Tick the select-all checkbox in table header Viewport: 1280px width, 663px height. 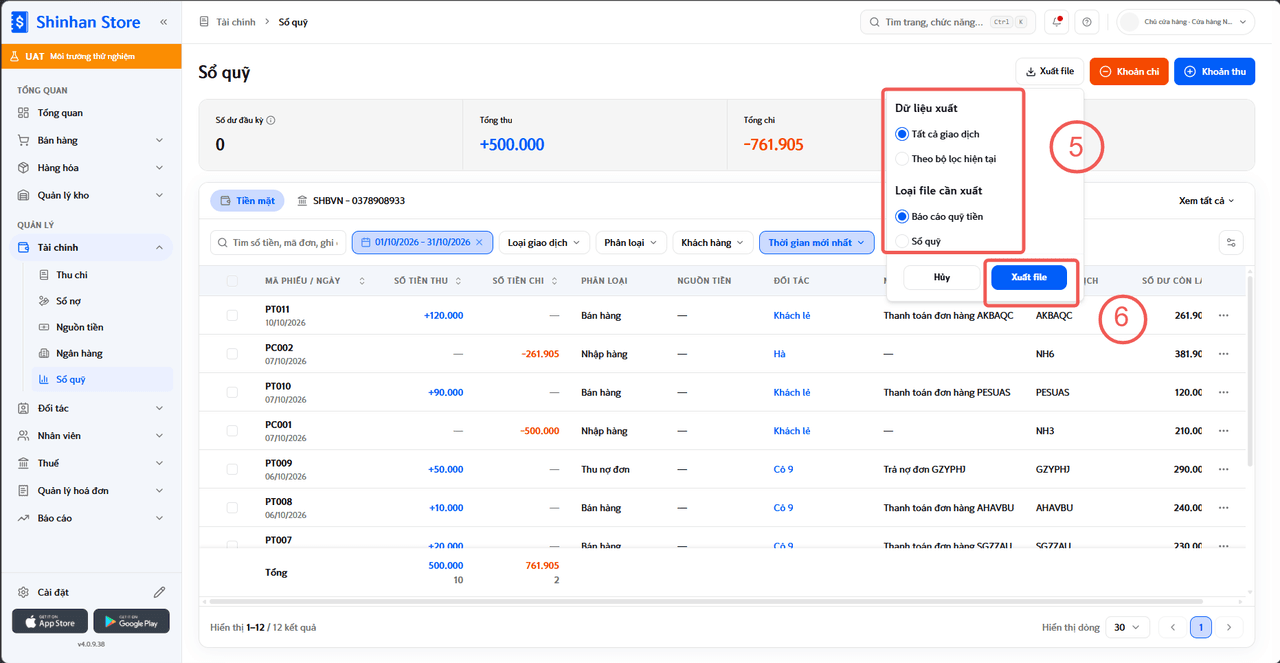pyautogui.click(x=232, y=281)
